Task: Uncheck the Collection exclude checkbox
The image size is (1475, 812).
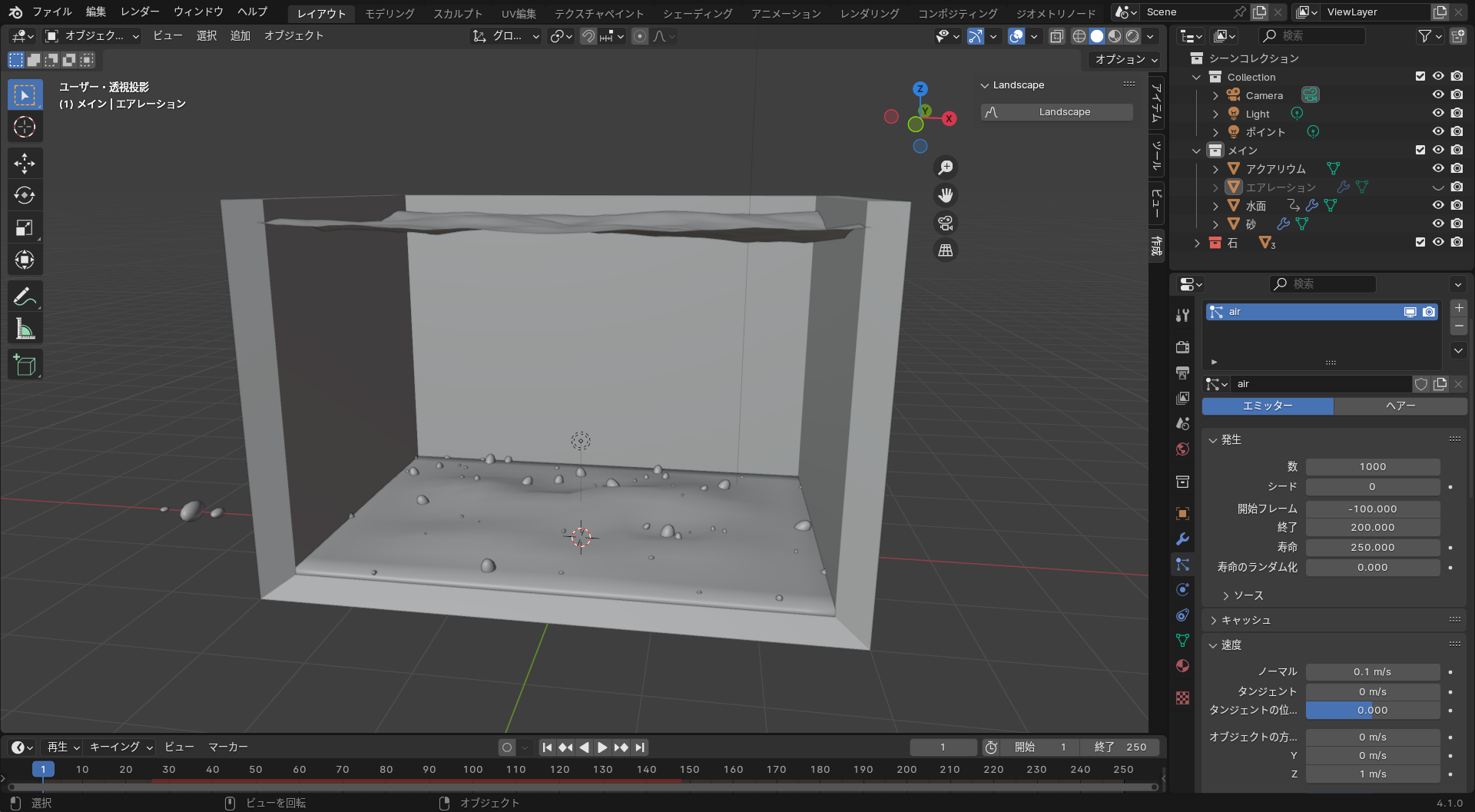Action: click(x=1420, y=76)
